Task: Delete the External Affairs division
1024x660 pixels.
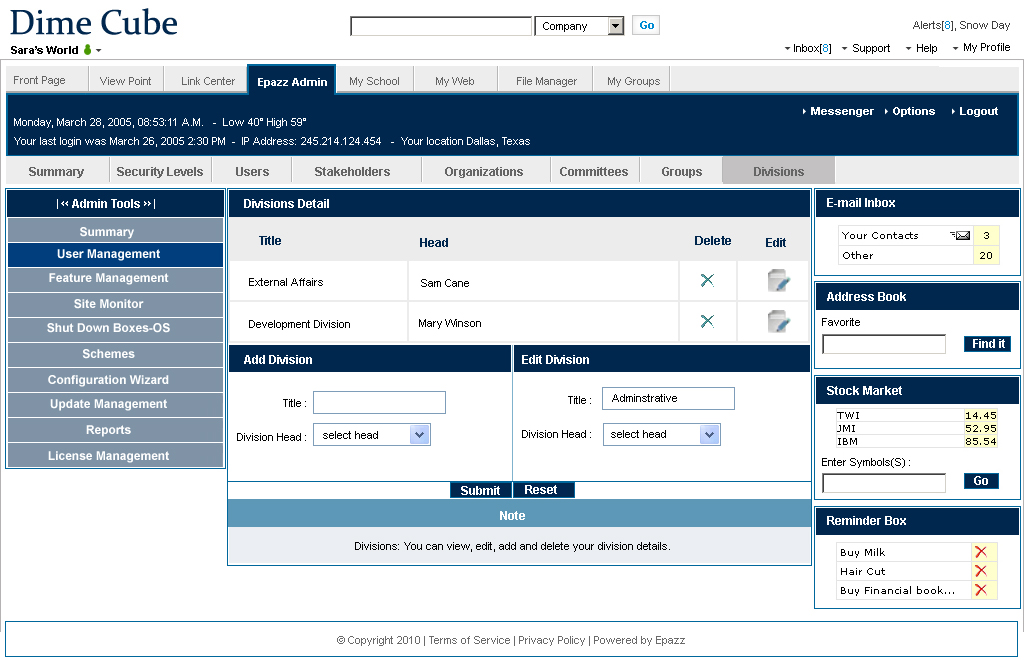Action: point(707,281)
